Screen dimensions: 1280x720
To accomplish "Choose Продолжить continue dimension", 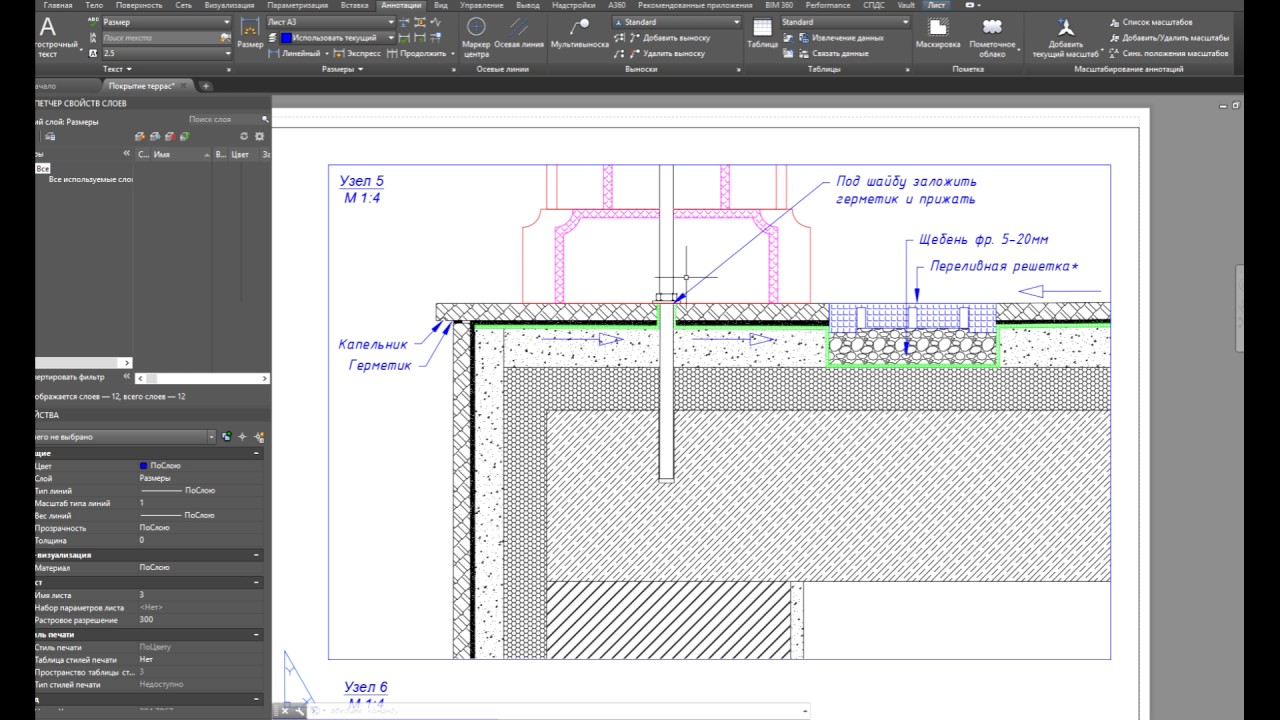I will [x=417, y=53].
